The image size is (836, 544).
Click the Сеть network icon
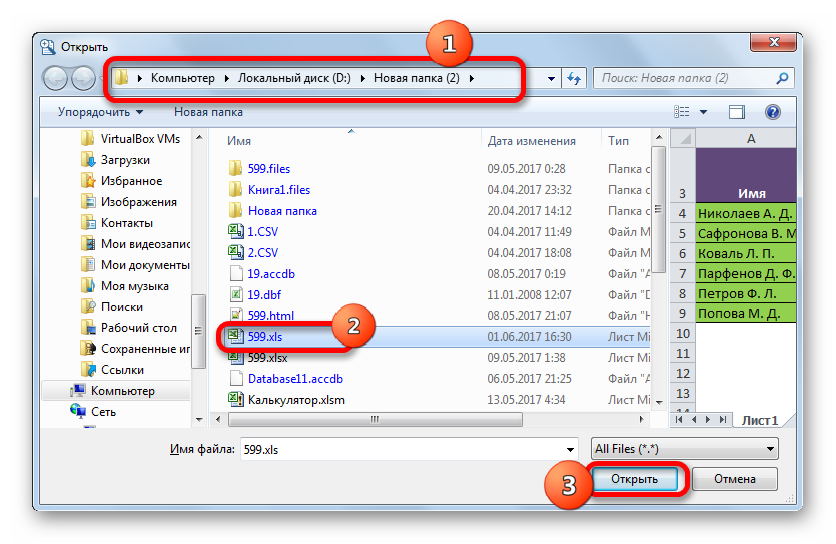pyautogui.click(x=77, y=411)
